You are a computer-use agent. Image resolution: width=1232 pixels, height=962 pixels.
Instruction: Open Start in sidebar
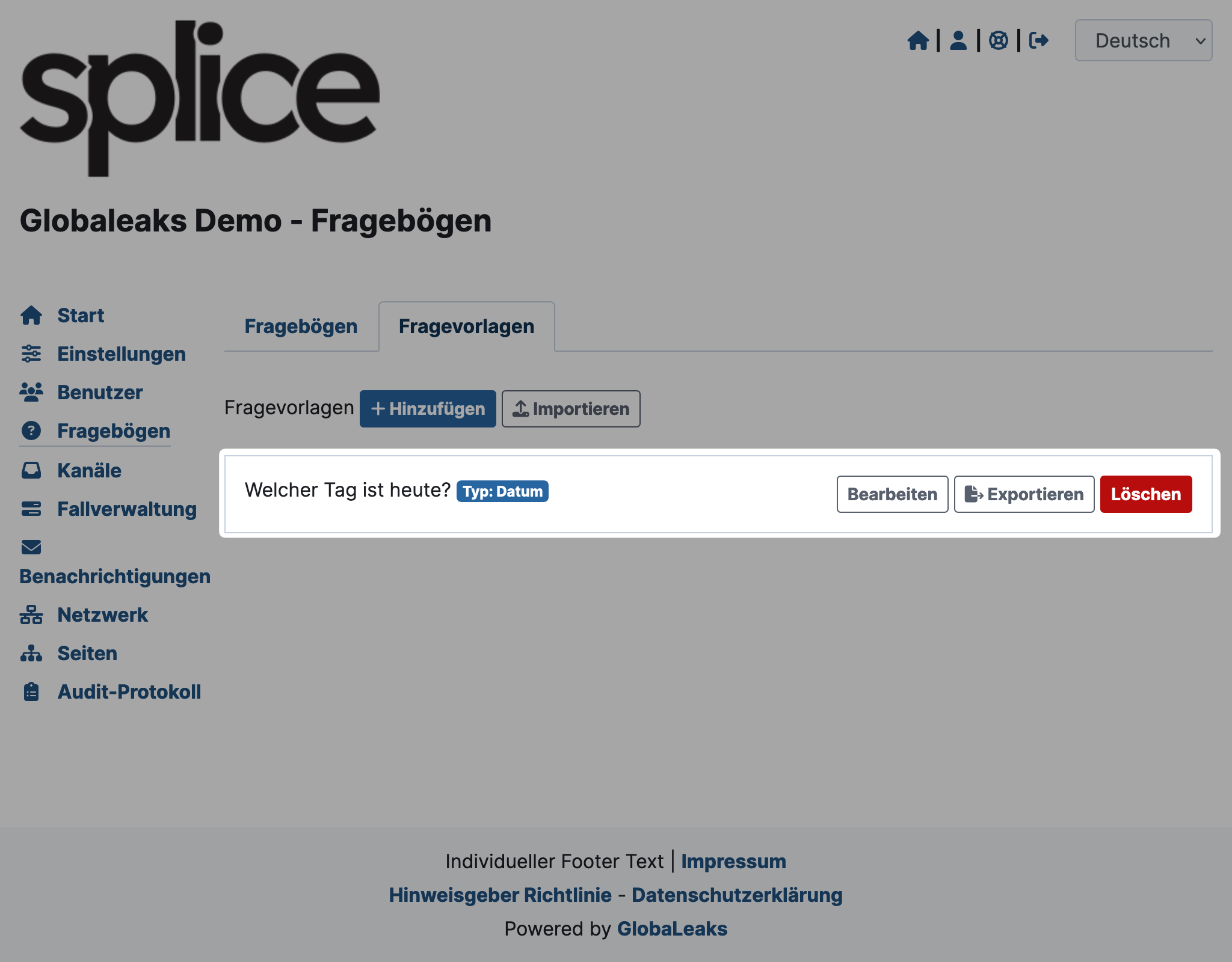(81, 315)
